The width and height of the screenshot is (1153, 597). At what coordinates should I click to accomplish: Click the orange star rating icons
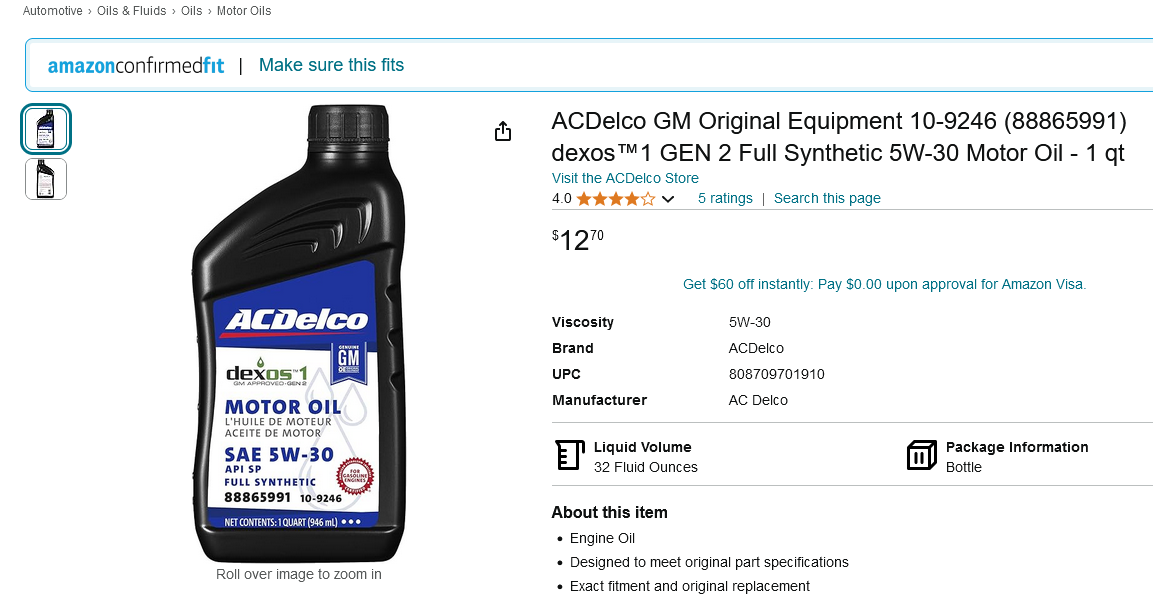615,199
